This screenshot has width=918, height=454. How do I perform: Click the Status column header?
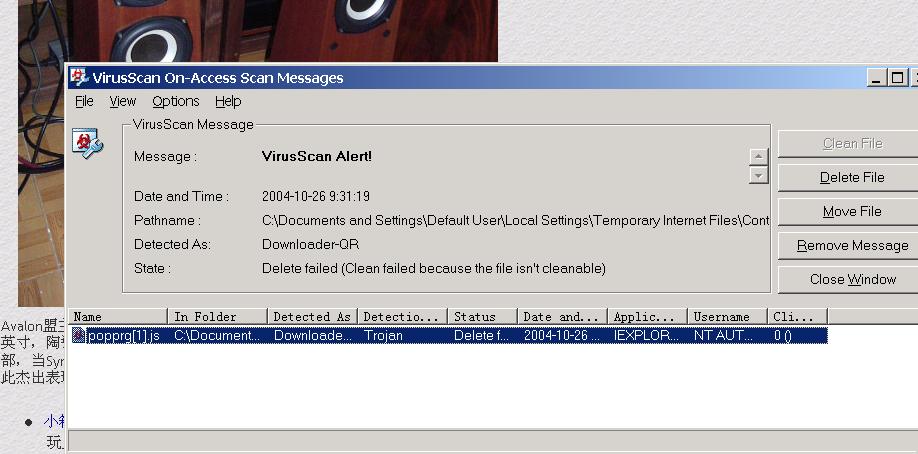tap(482, 317)
